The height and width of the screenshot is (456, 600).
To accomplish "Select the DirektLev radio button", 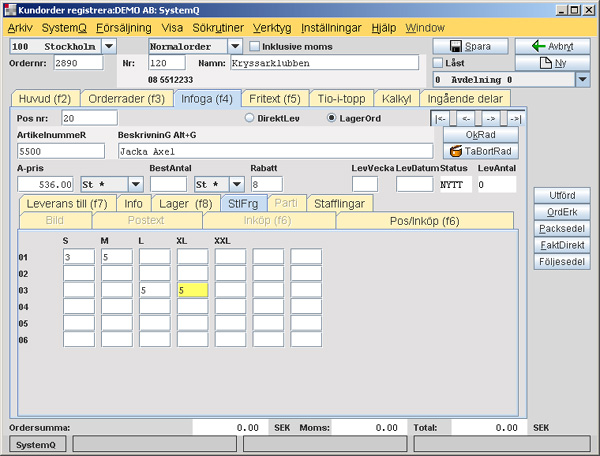I will [249, 118].
